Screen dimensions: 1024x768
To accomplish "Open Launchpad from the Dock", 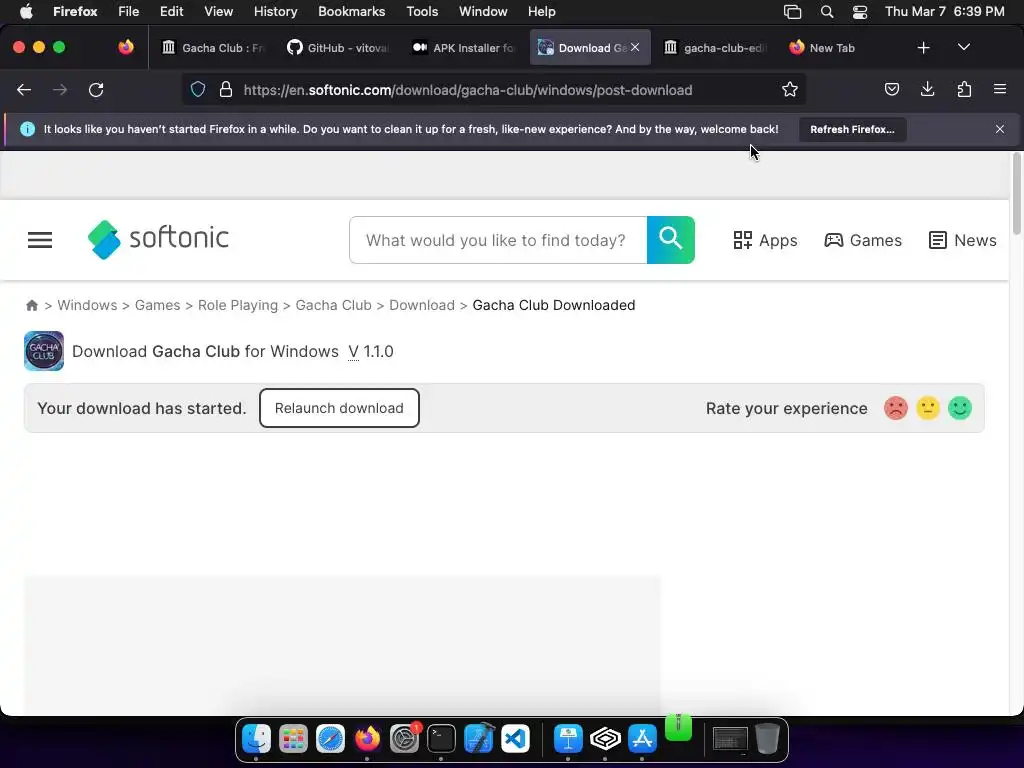I will (x=293, y=739).
